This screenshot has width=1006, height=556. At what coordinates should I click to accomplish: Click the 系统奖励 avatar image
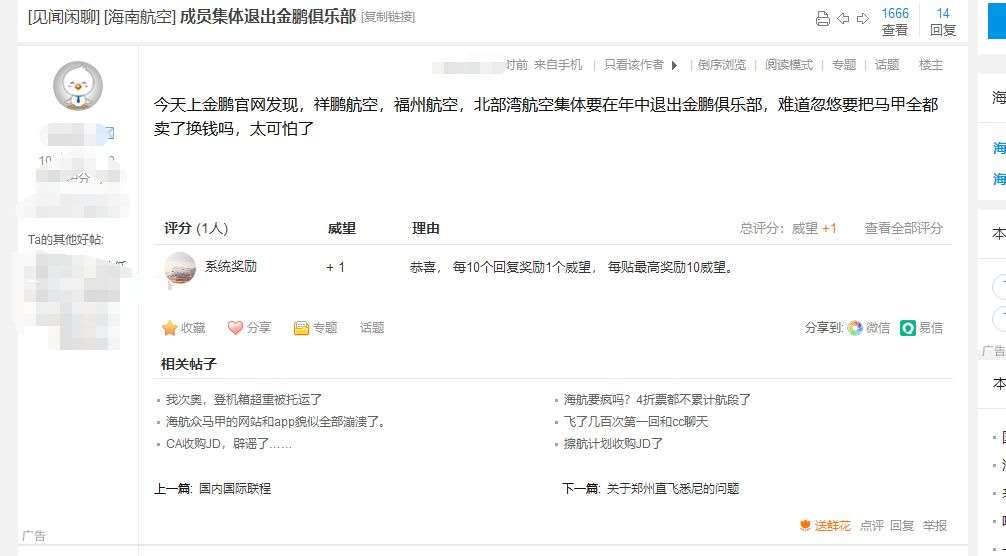(180, 268)
